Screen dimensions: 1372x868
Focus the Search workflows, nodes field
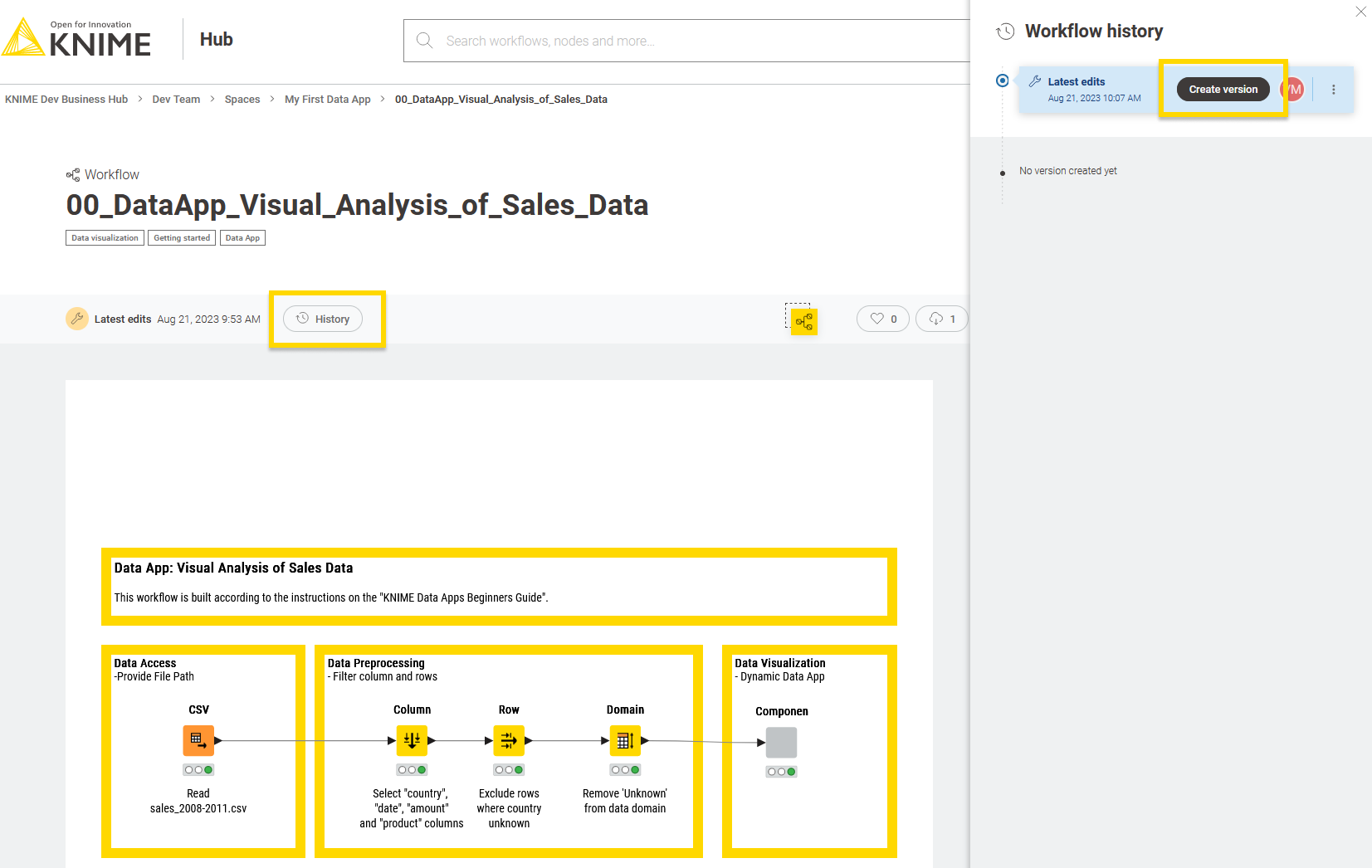pyautogui.click(x=686, y=41)
